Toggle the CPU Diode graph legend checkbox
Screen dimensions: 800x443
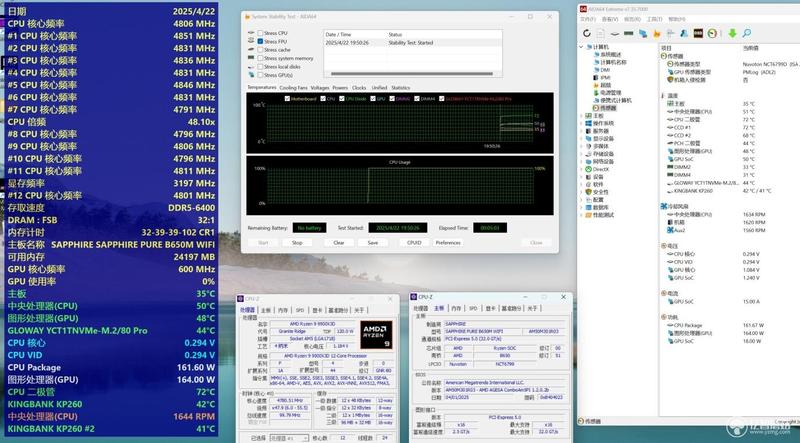pyautogui.click(x=341, y=99)
